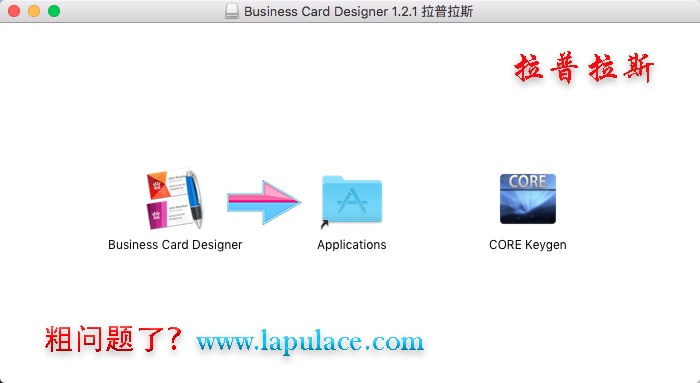This screenshot has width=700, height=383.
Task: Click the pink and blue install arrow
Action: pos(264,202)
